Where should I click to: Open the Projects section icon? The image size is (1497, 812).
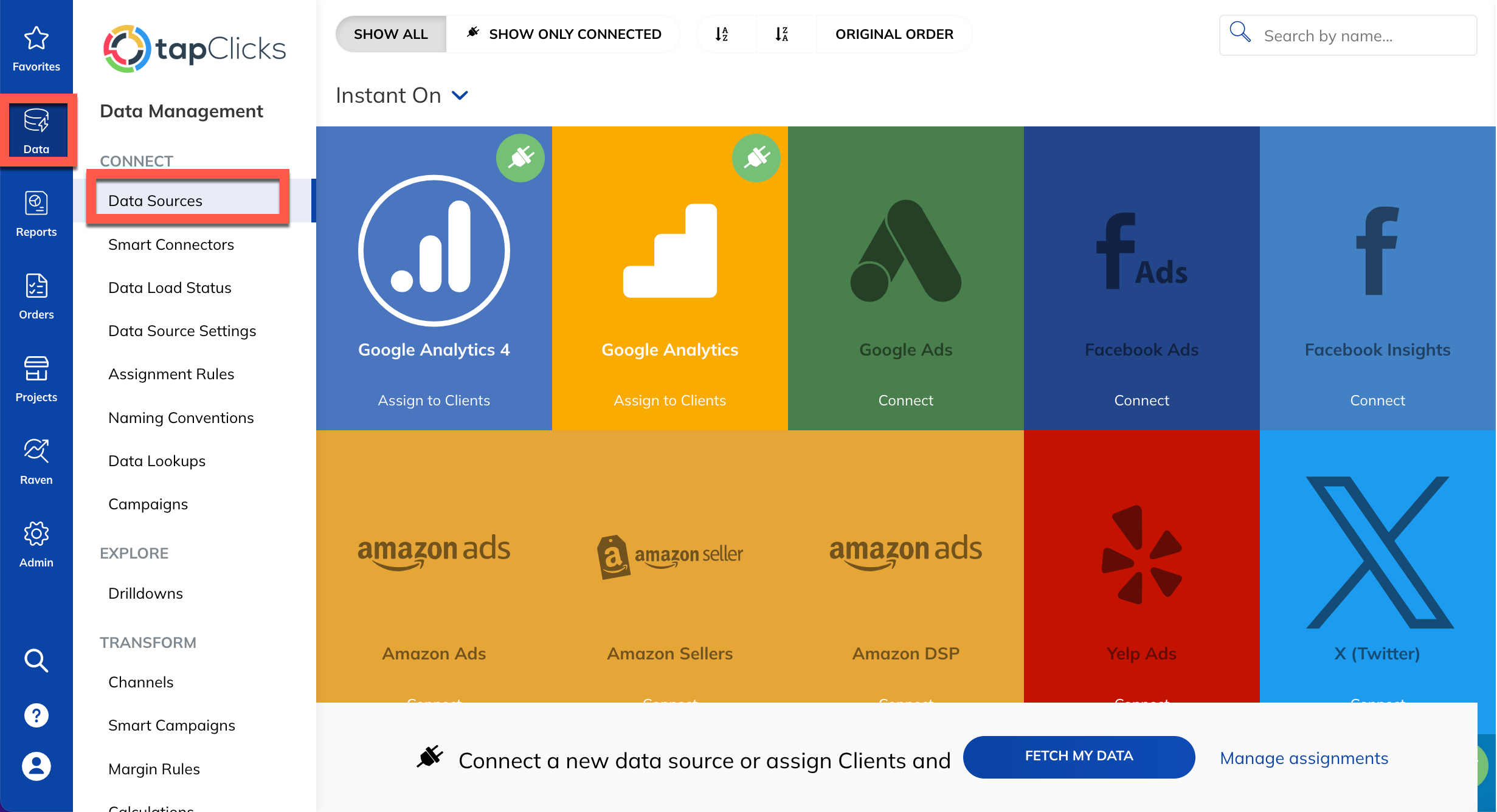36,369
